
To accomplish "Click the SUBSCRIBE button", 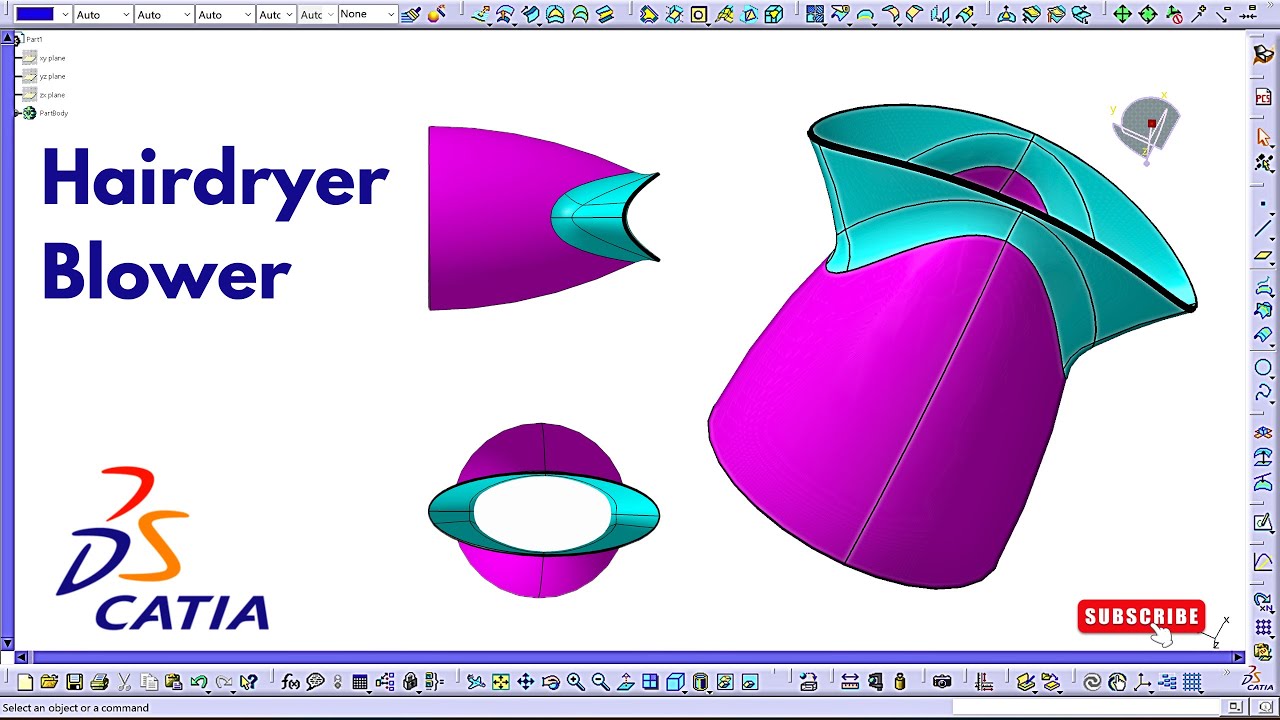I will click(1141, 617).
